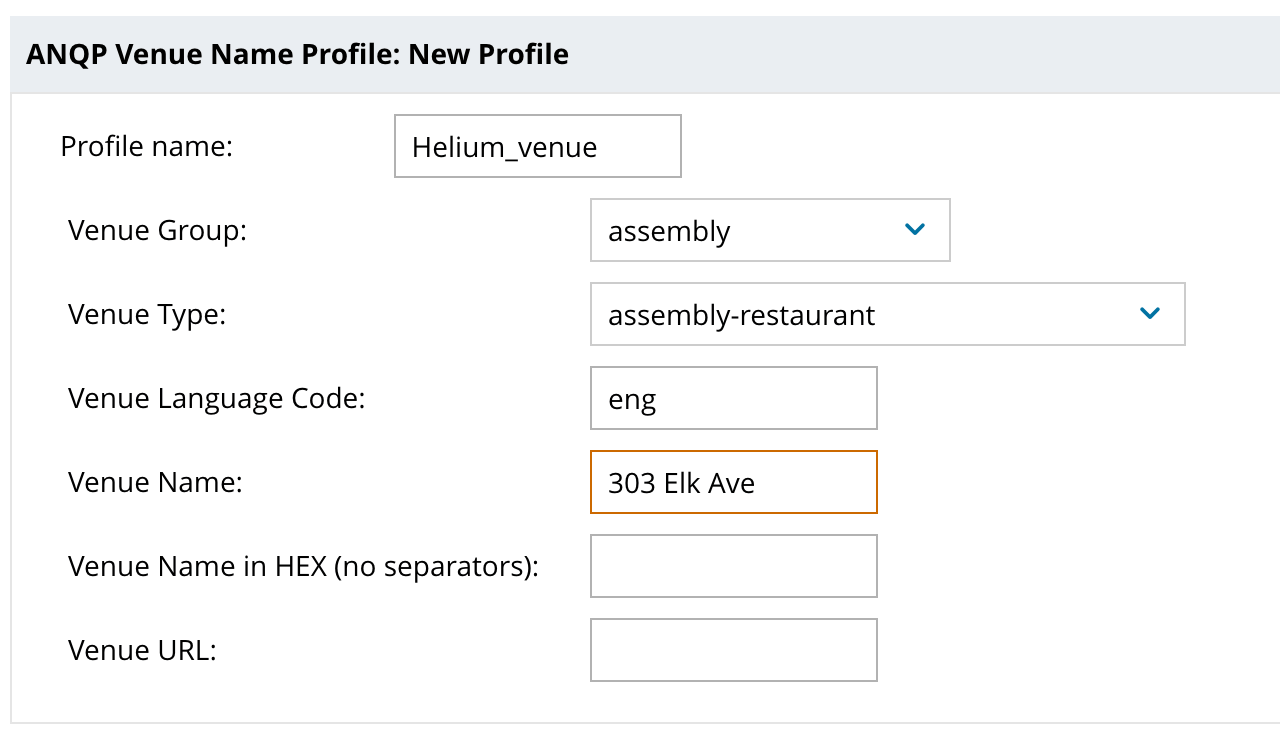1280x752 pixels.
Task: Place cursor on '303 Elk Ave' text
Action: pos(681,484)
